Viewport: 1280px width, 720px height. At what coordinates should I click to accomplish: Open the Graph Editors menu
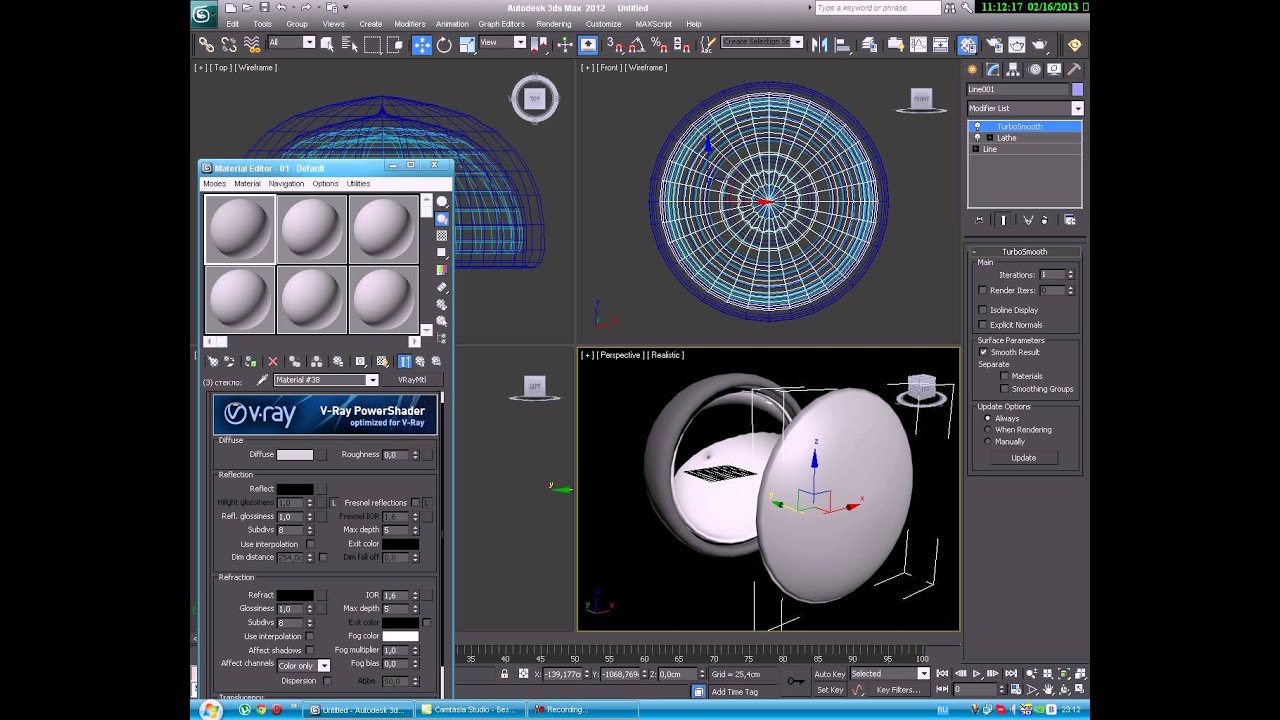pyautogui.click(x=501, y=24)
